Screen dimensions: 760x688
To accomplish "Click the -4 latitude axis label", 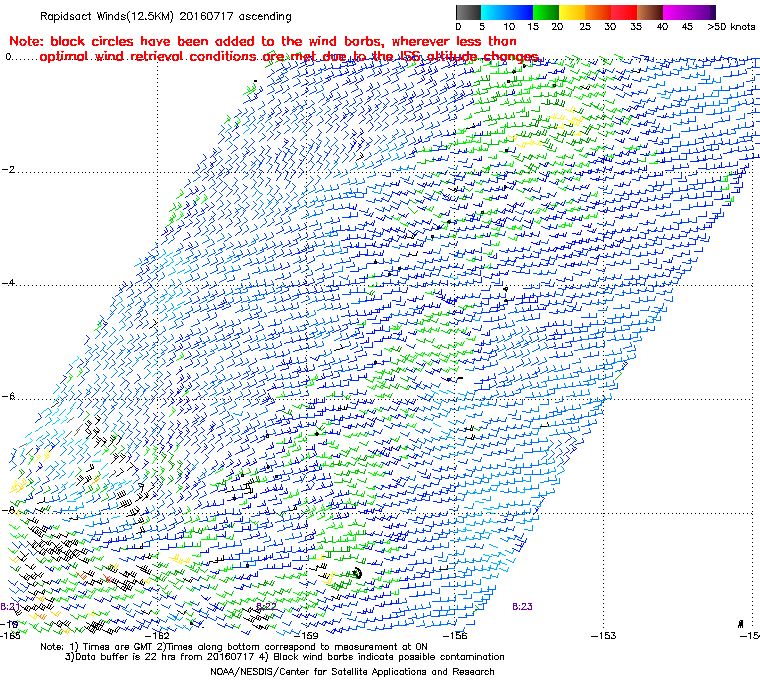I will point(8,283).
